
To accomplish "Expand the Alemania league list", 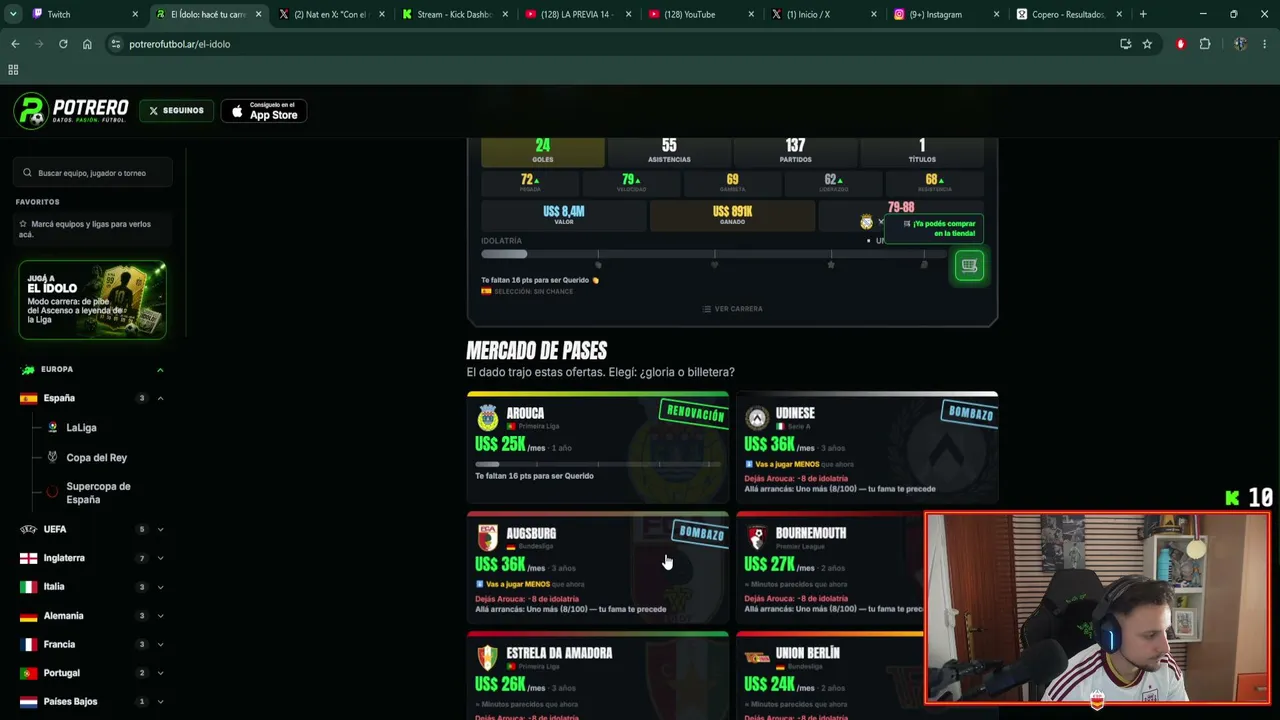I will click(160, 616).
